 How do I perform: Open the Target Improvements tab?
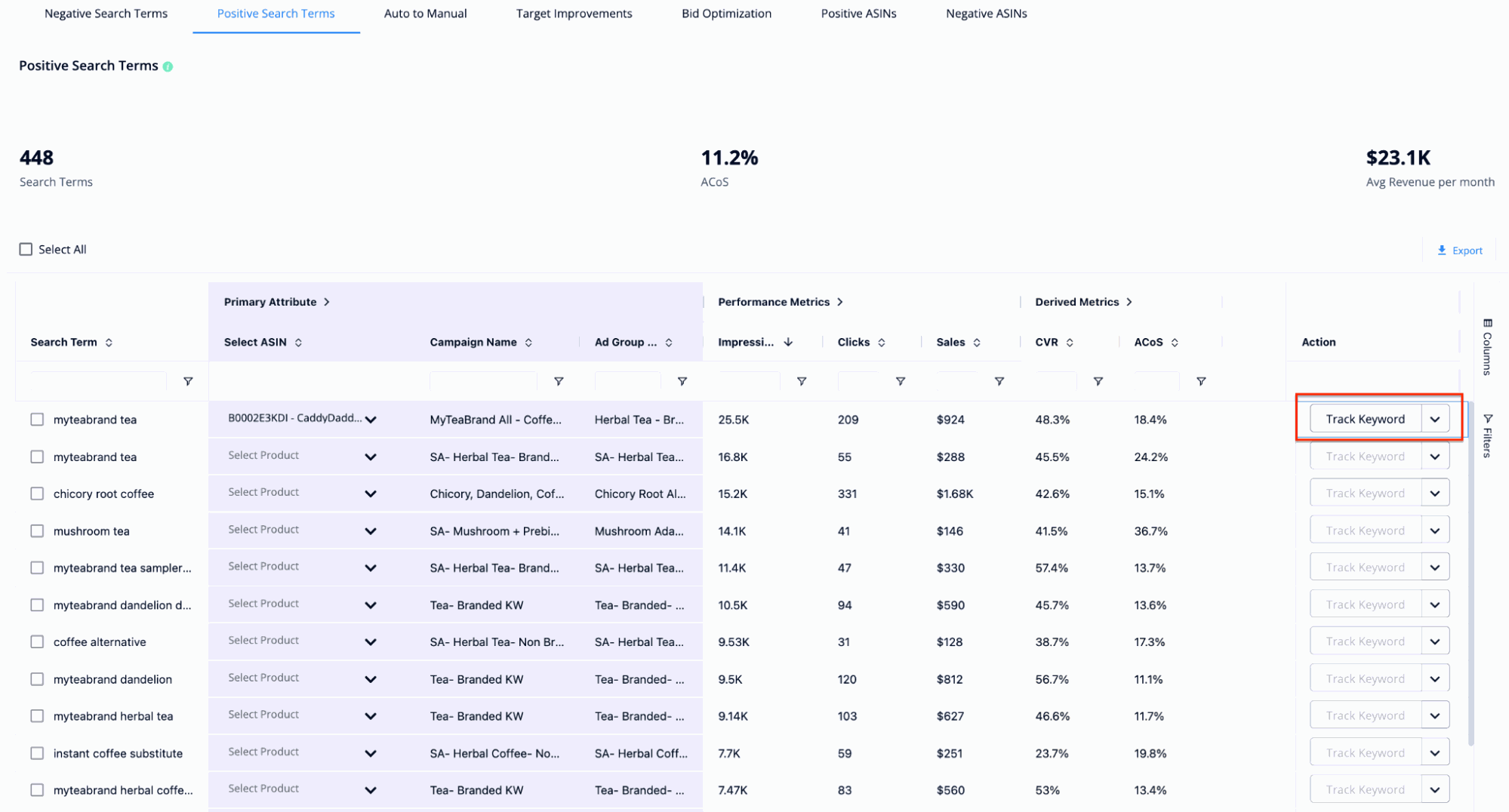574,14
